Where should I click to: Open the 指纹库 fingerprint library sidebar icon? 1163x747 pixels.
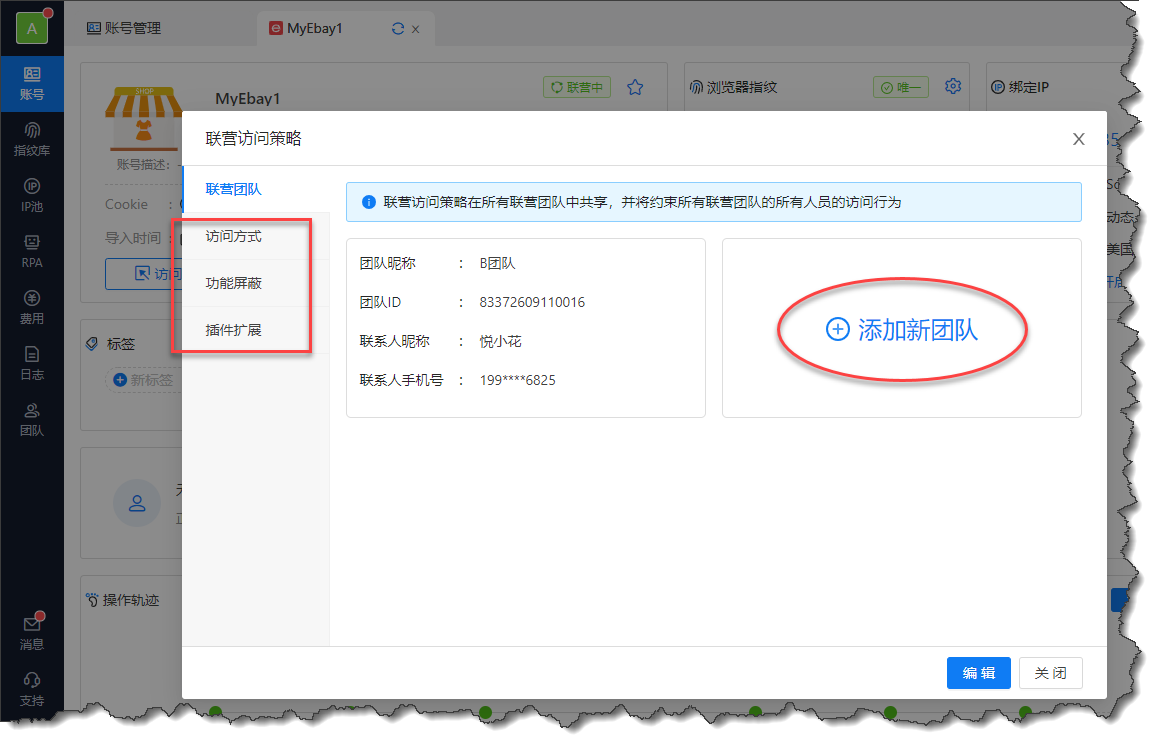click(32, 140)
